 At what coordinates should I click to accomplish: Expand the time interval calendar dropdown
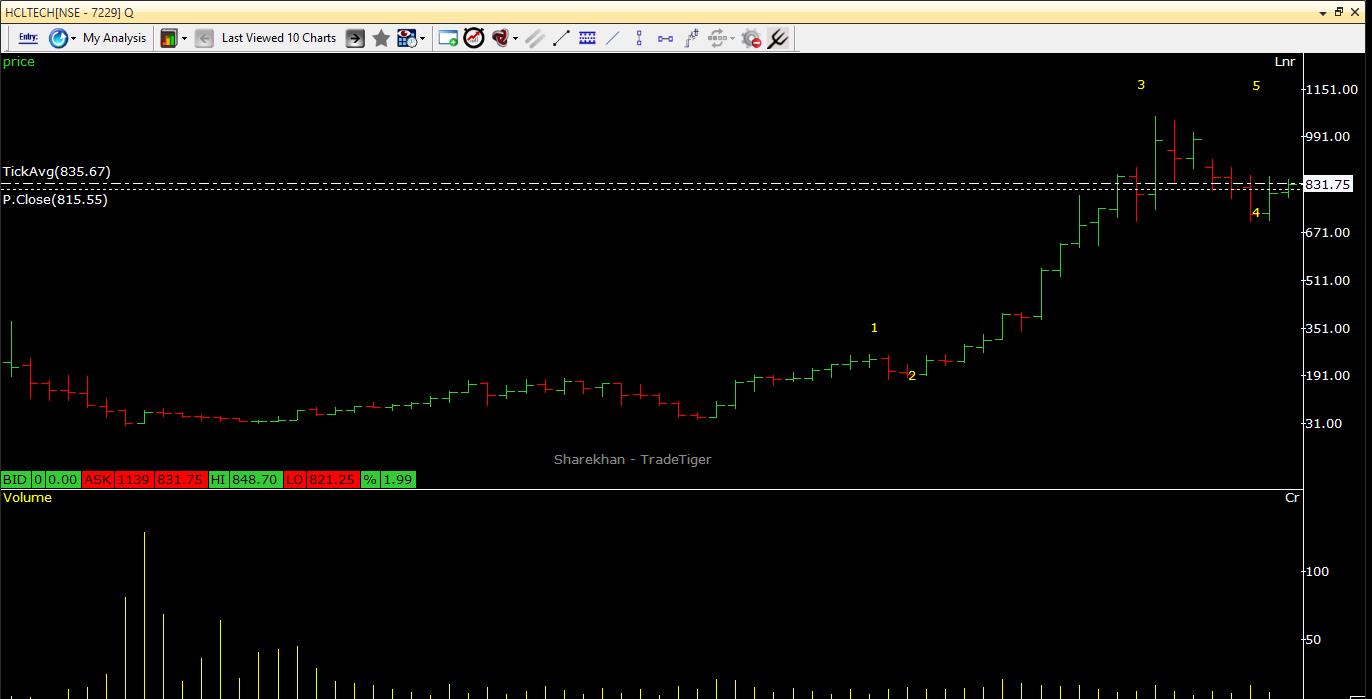pyautogui.click(x=423, y=38)
